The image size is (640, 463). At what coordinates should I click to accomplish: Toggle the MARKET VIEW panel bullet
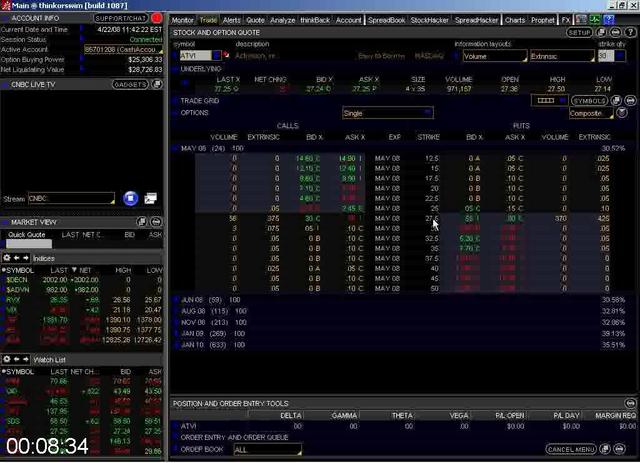[6, 222]
